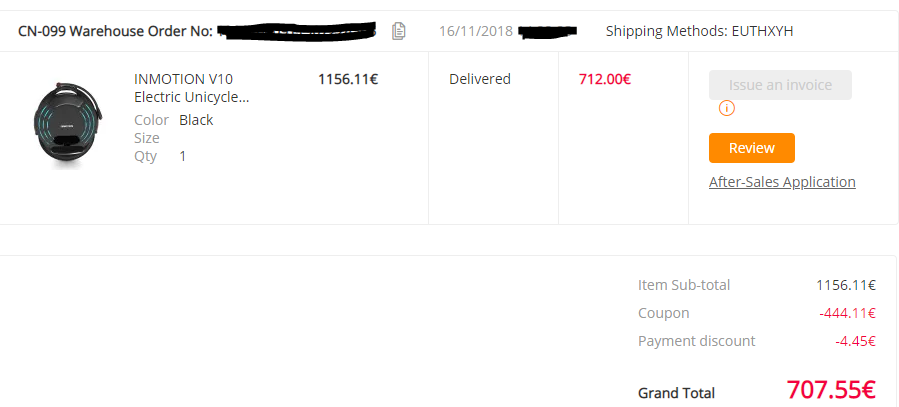Click the 712.00€ red order price
The width and height of the screenshot is (899, 407).
[605, 79]
